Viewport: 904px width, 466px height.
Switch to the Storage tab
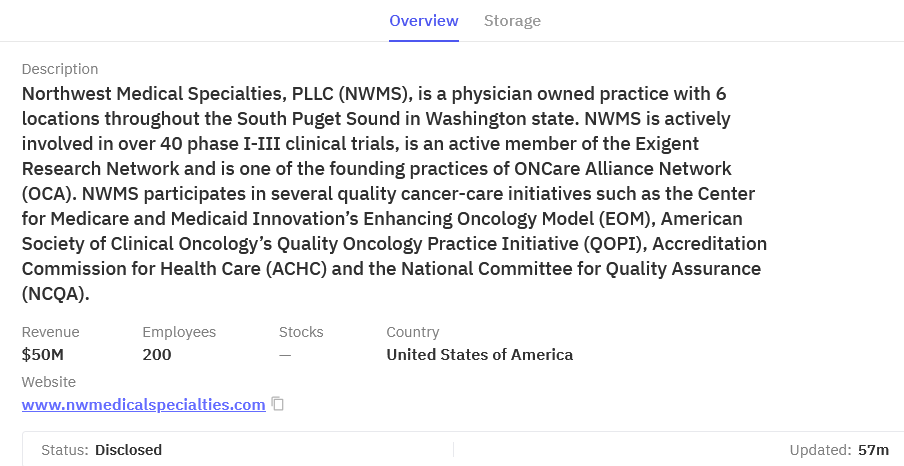512,21
